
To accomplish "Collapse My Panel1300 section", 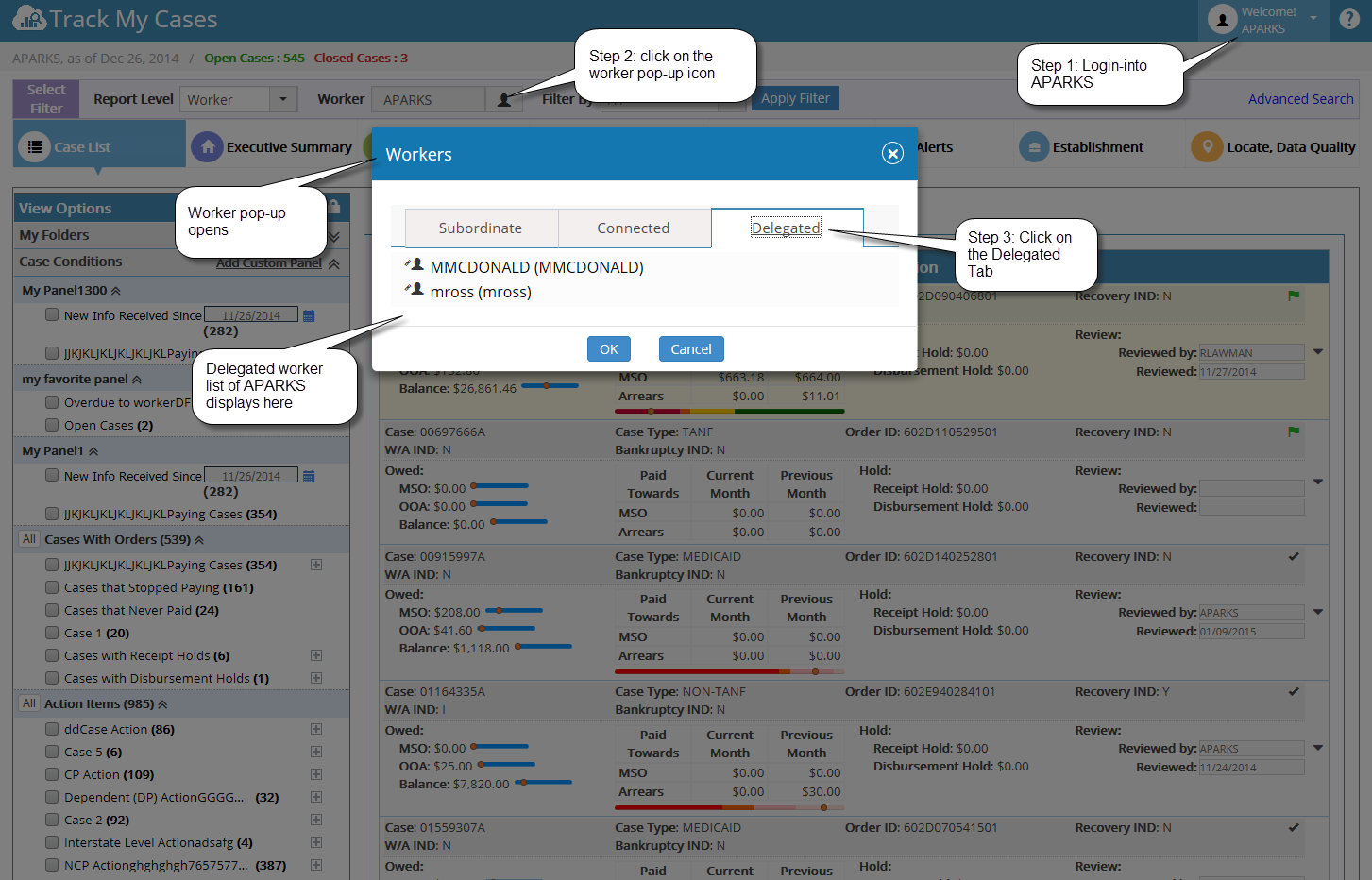I will (x=116, y=291).
